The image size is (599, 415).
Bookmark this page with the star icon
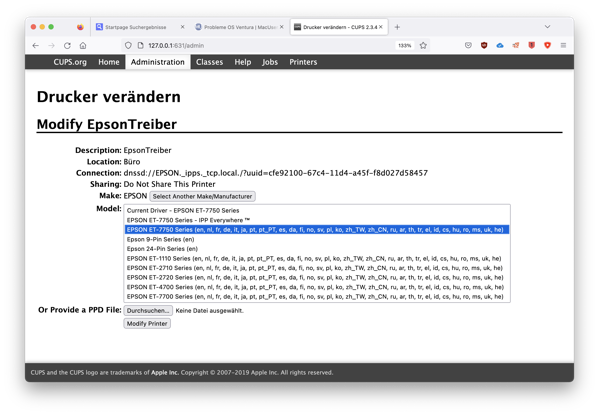(423, 45)
